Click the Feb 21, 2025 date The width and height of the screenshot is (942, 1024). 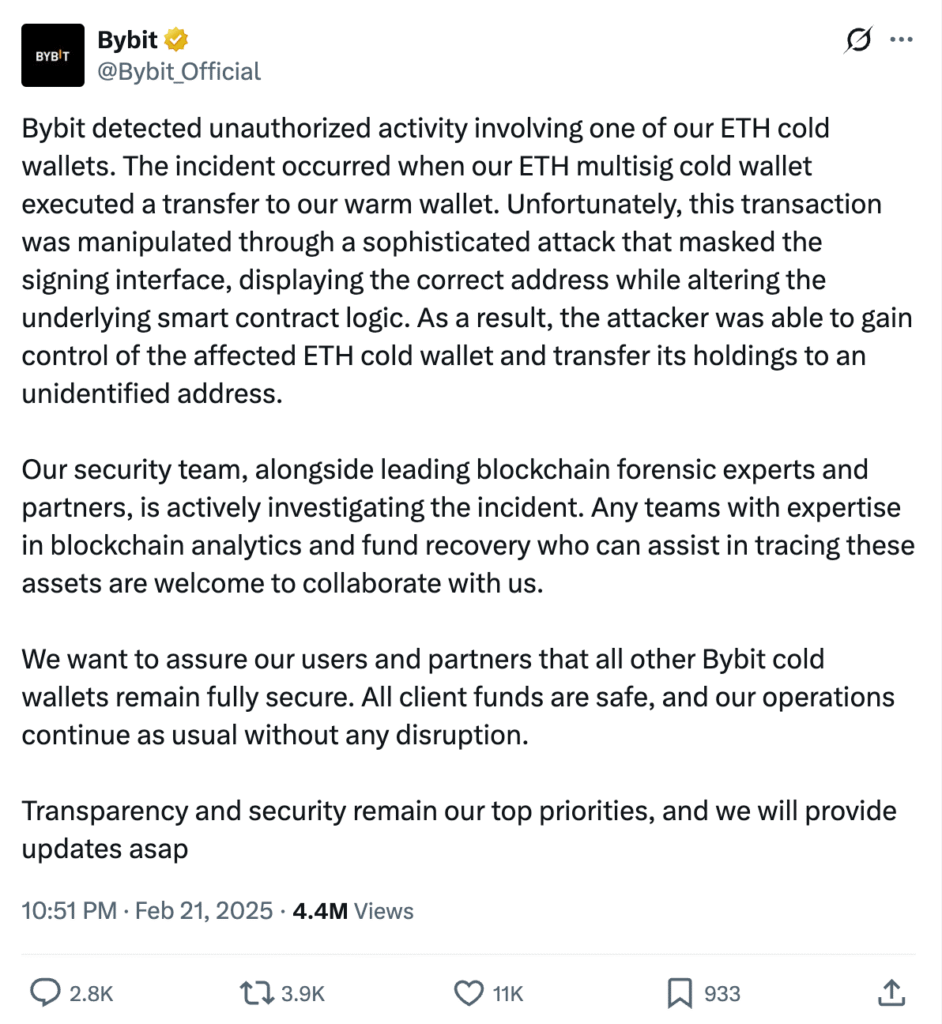coord(203,910)
